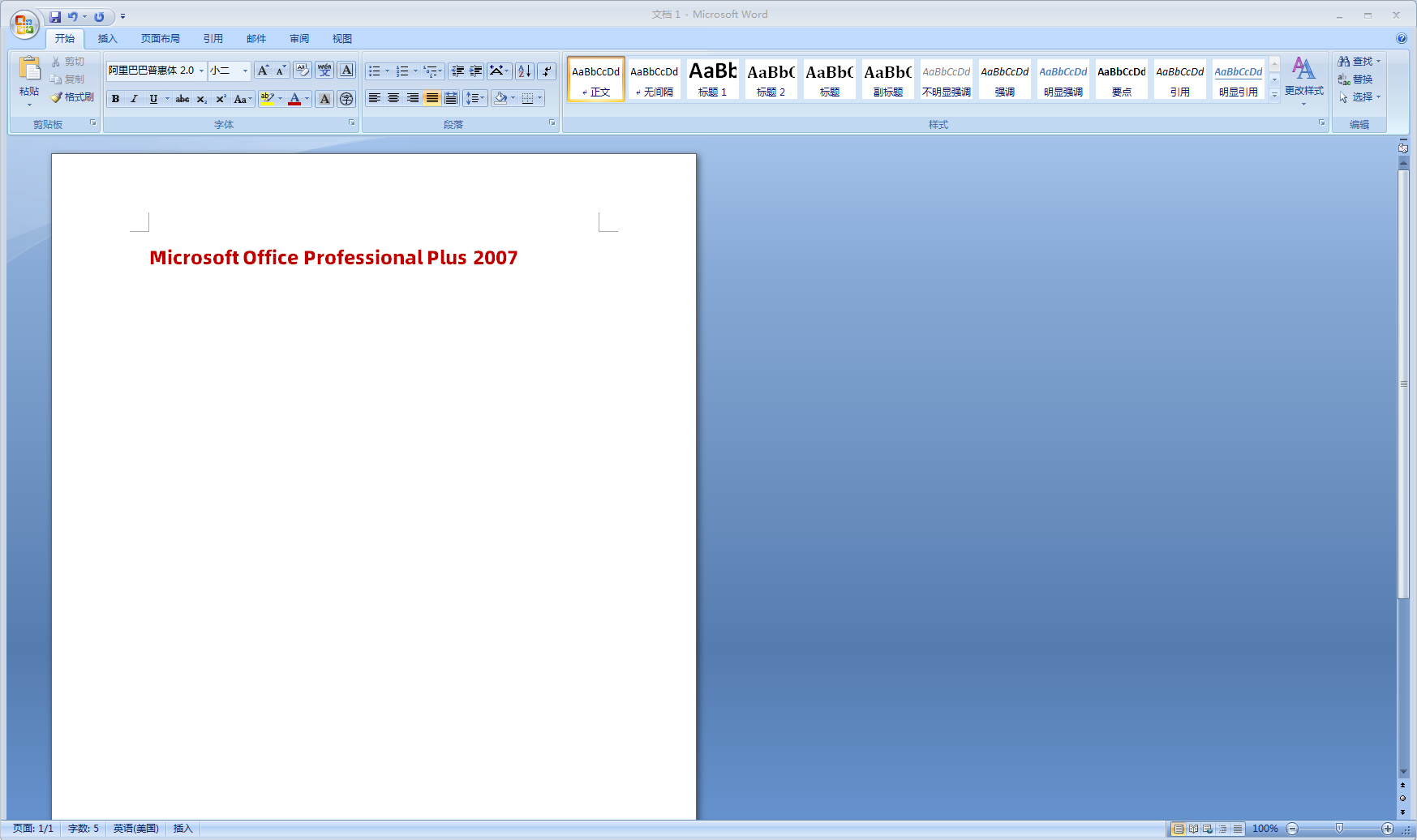Viewport: 1417px width, 840px height.
Task: Open the font name dropdown
Action: click(x=202, y=71)
